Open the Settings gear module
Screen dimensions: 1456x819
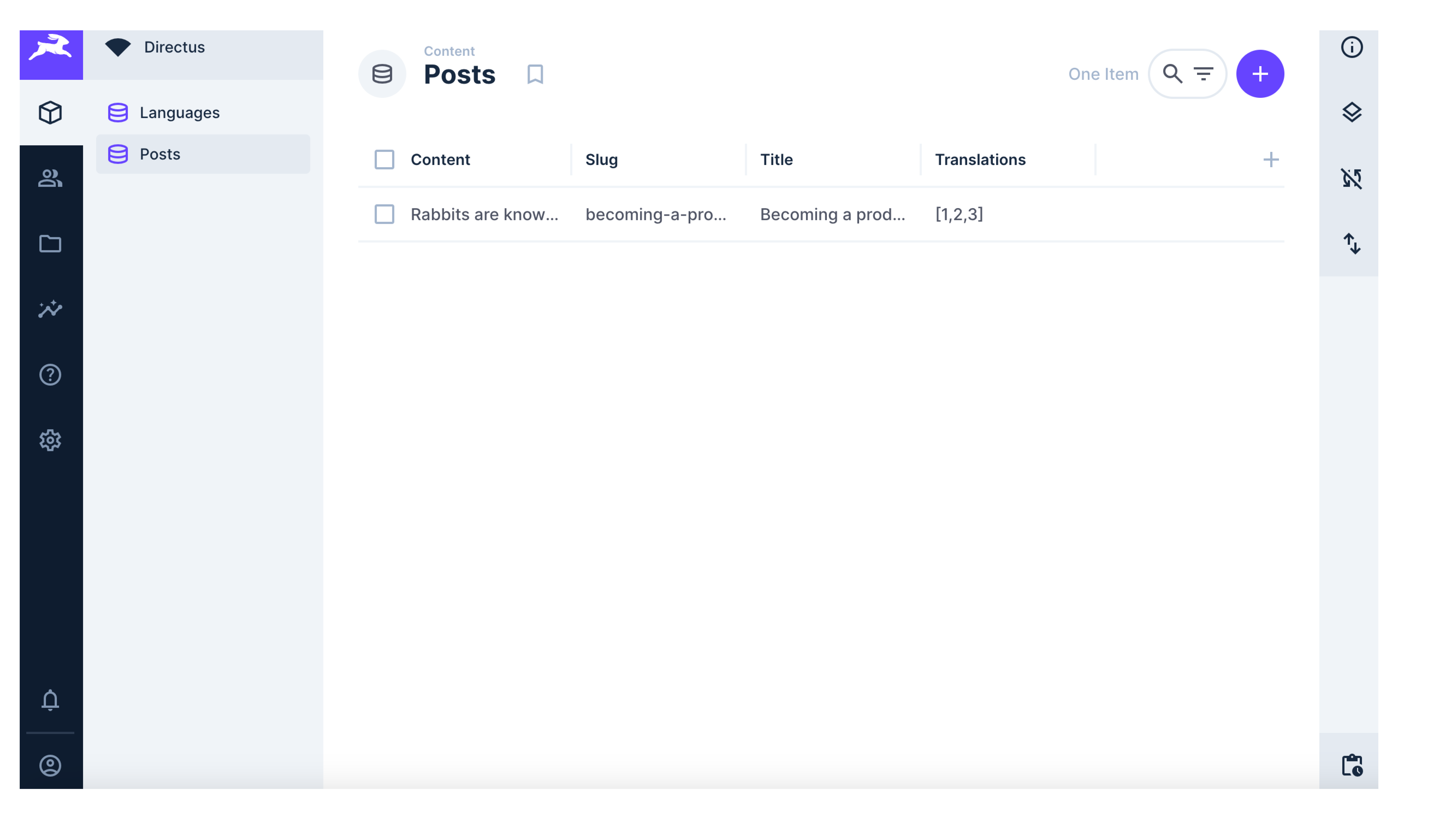[50, 440]
